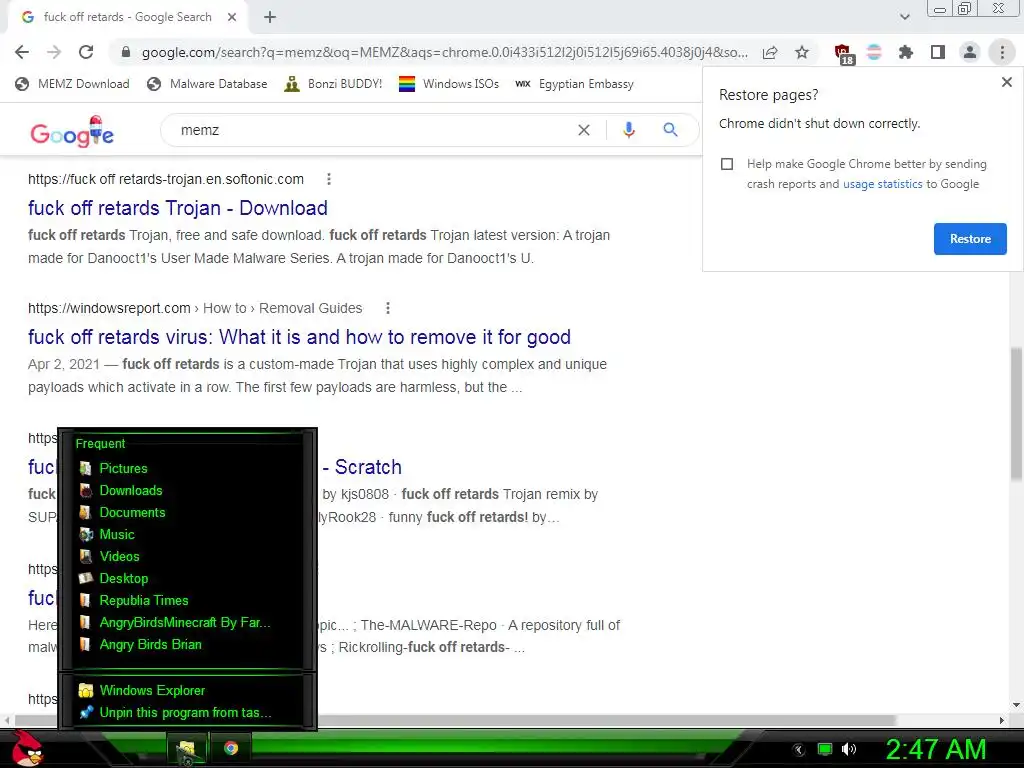
Task: Submit search with the magnifier icon
Action: pos(670,130)
